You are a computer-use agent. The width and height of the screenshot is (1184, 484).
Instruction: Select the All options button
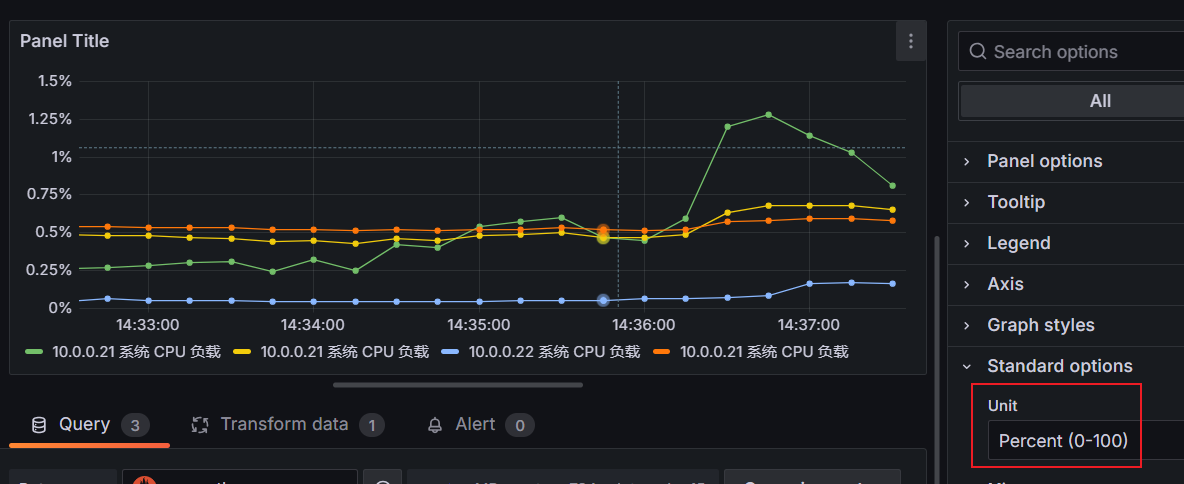coord(1100,101)
